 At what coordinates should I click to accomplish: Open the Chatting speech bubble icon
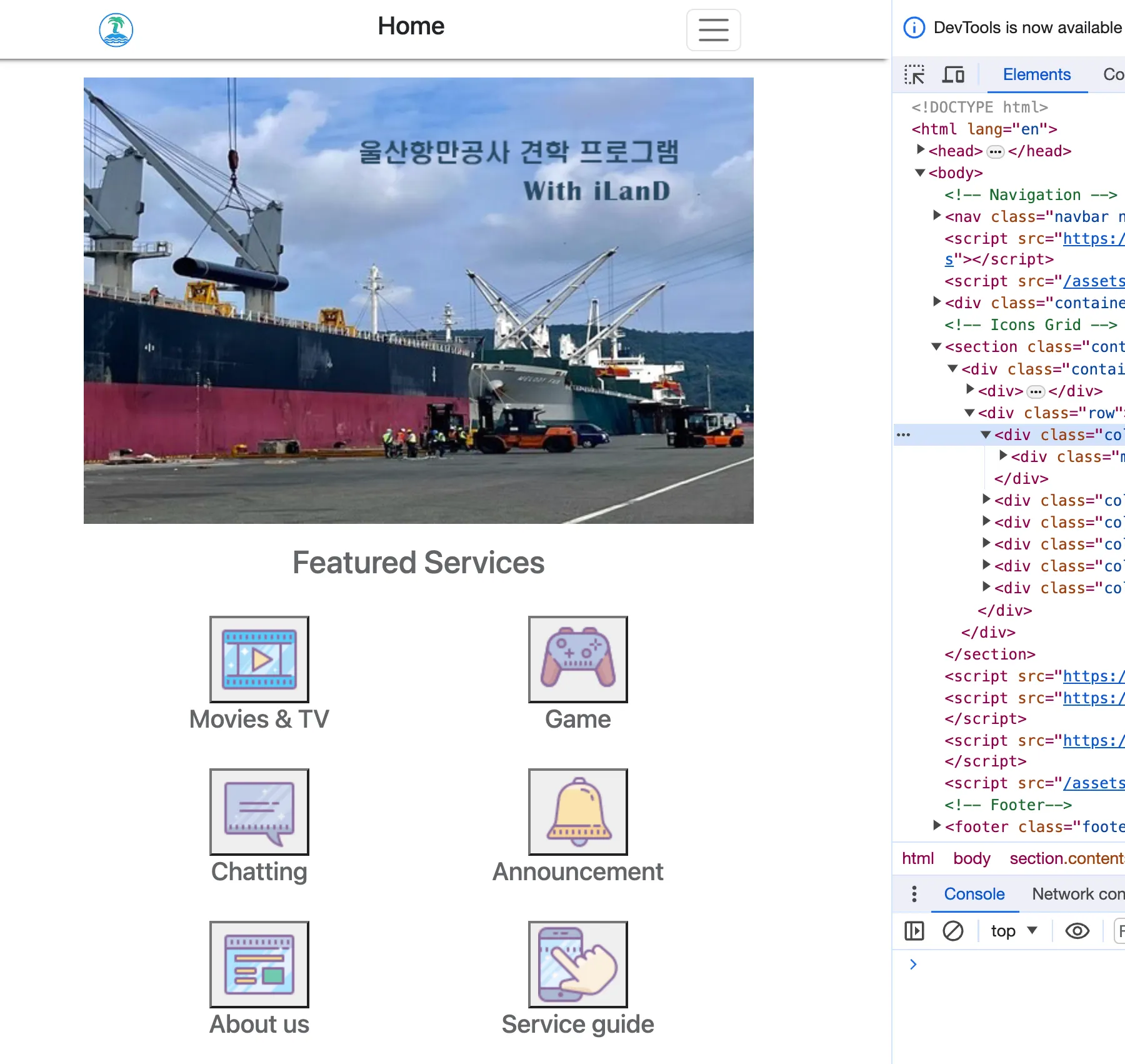259,812
